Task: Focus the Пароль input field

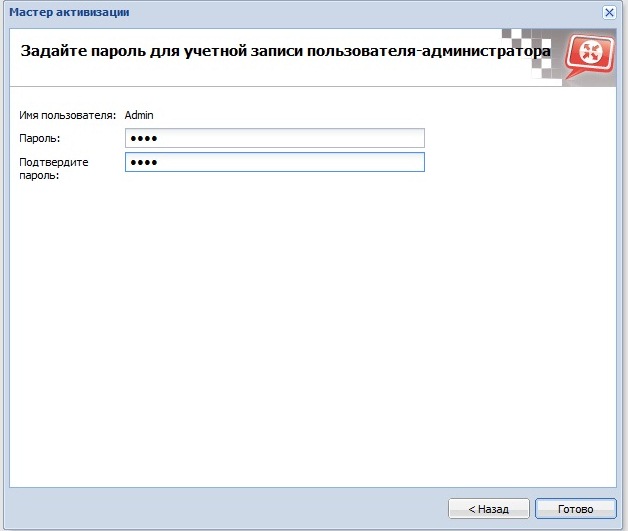Action: [275, 138]
